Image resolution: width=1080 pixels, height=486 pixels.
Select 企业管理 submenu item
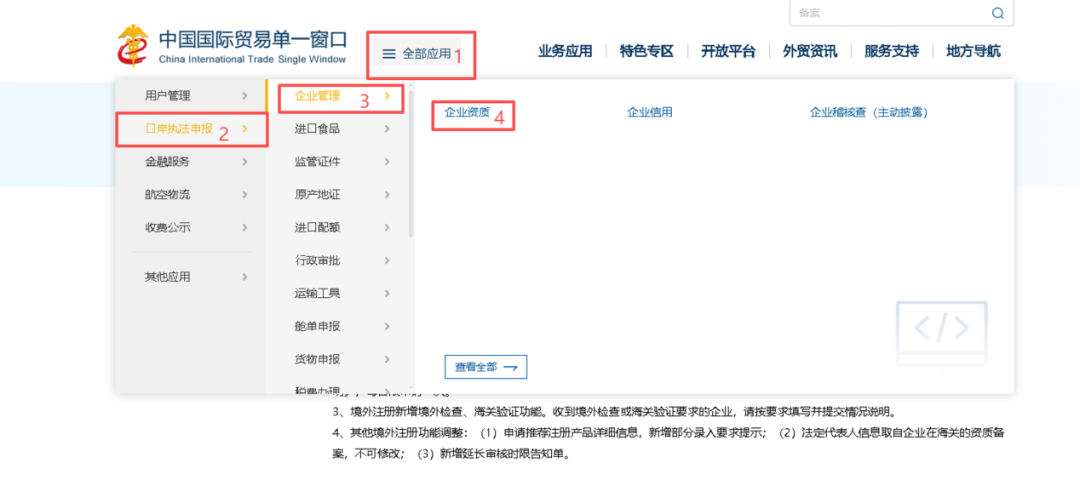point(318,96)
